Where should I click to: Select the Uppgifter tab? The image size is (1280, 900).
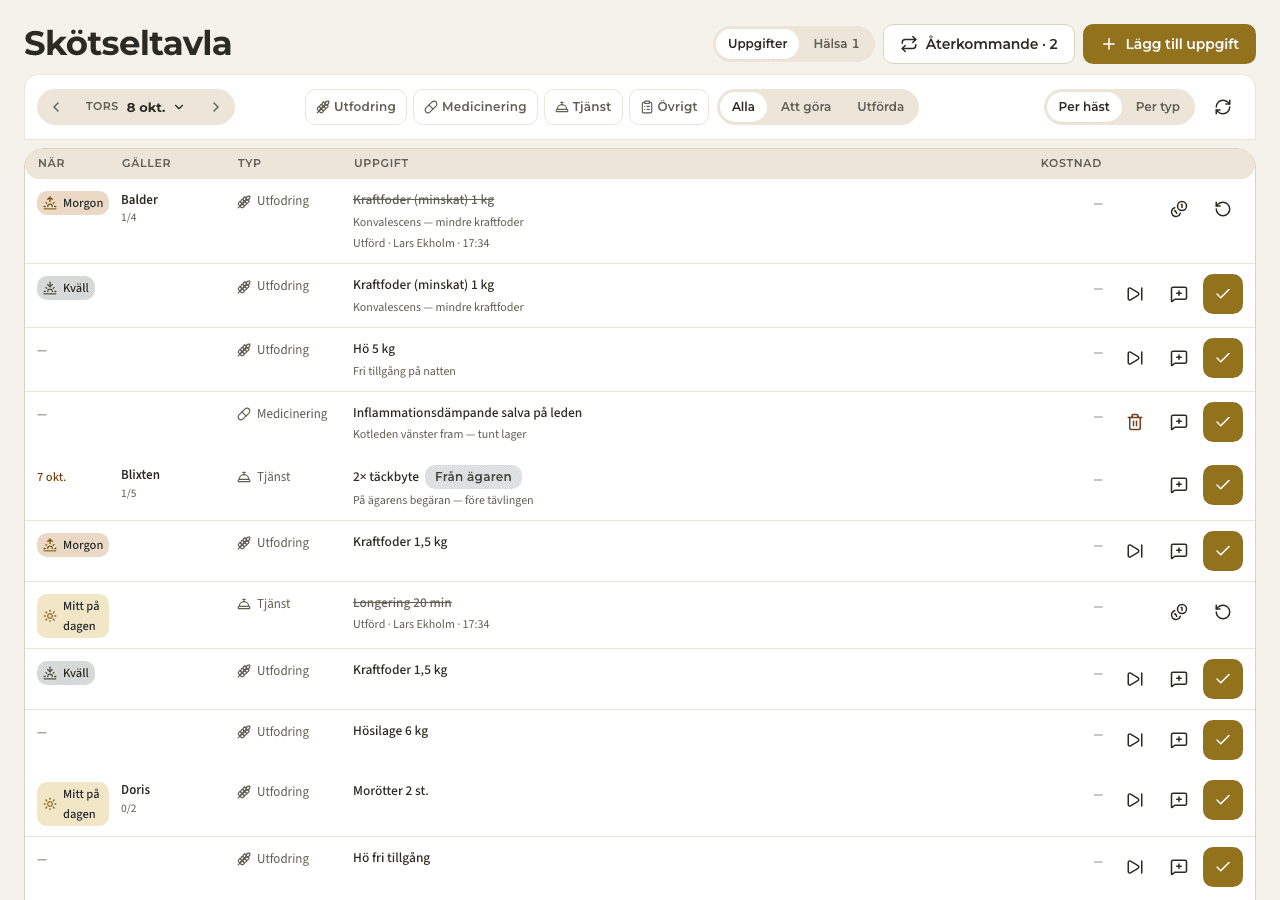pos(758,44)
